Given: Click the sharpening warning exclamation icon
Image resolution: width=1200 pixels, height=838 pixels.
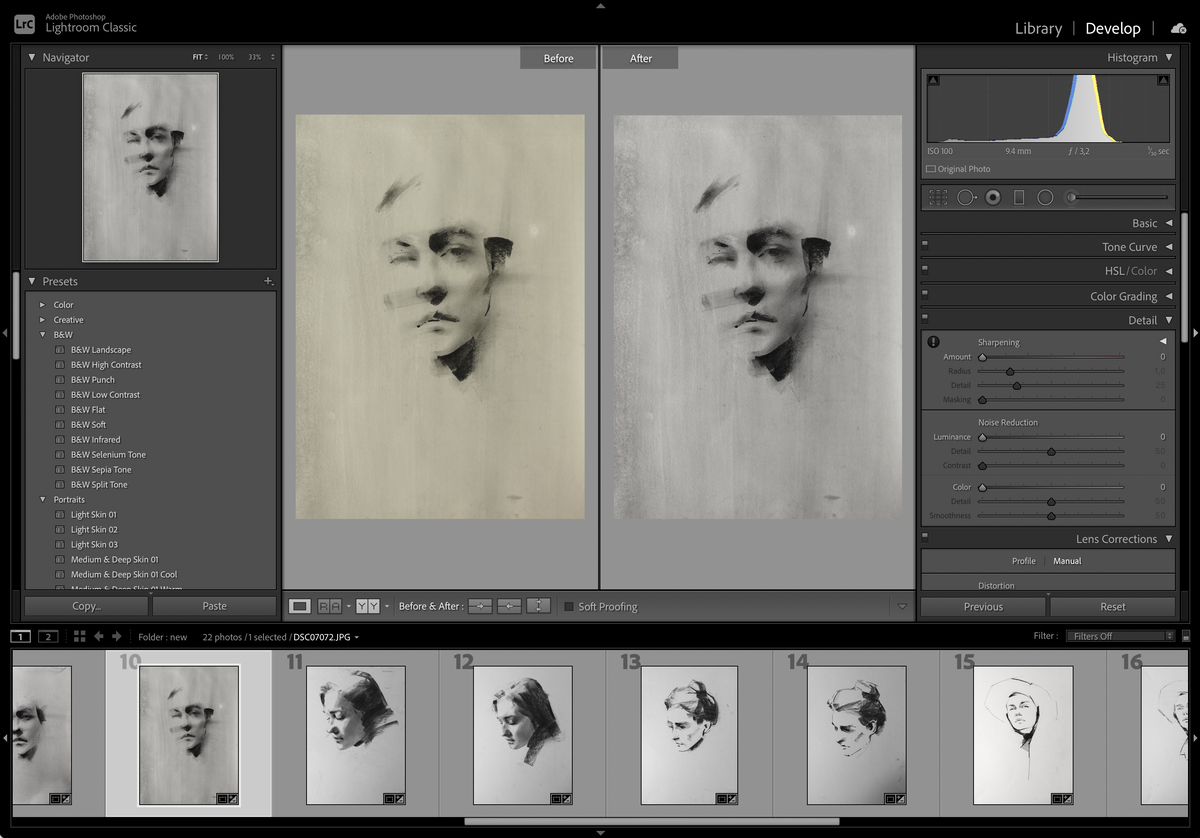Looking at the screenshot, I should coord(933,342).
